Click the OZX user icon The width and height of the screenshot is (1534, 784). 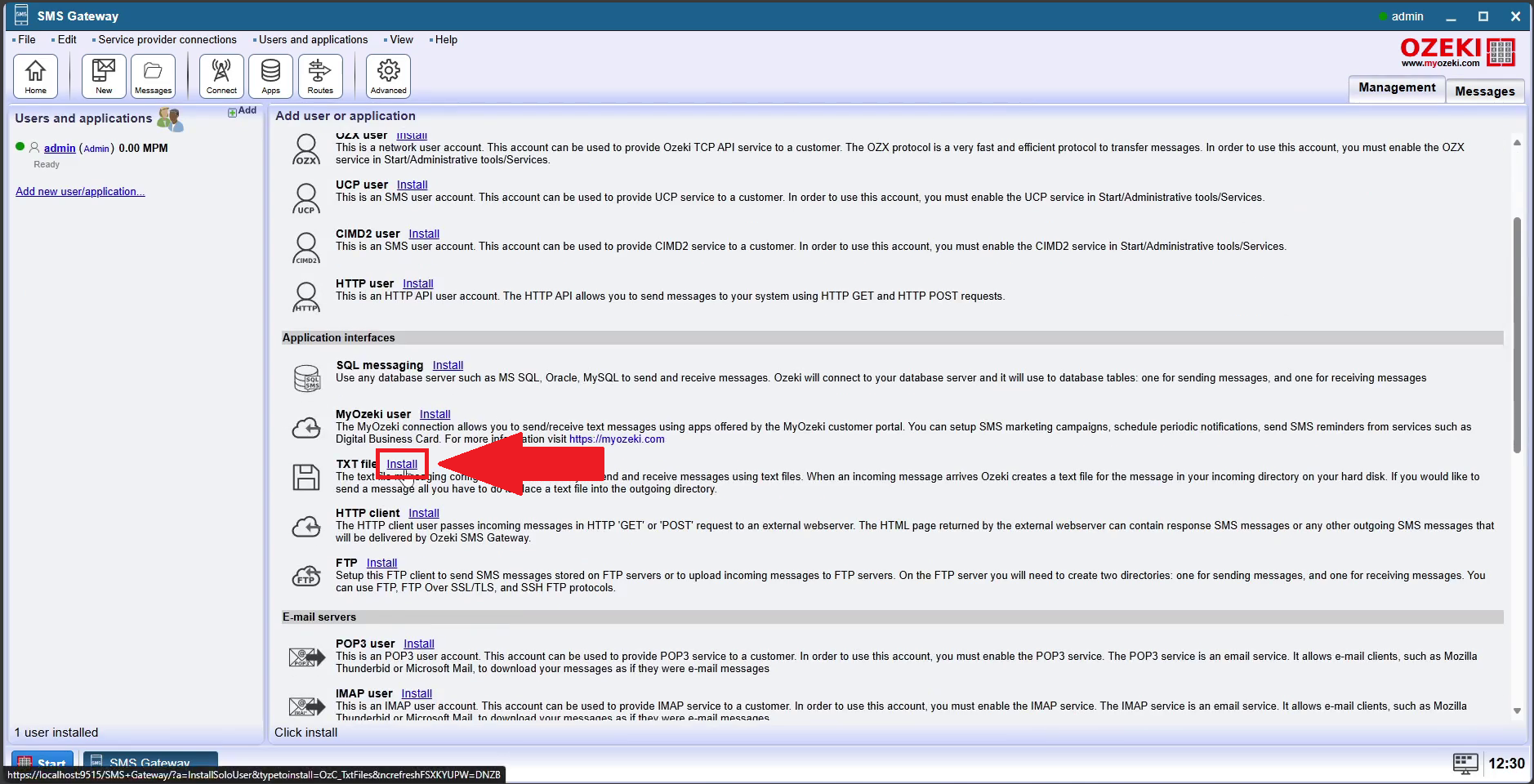click(306, 149)
